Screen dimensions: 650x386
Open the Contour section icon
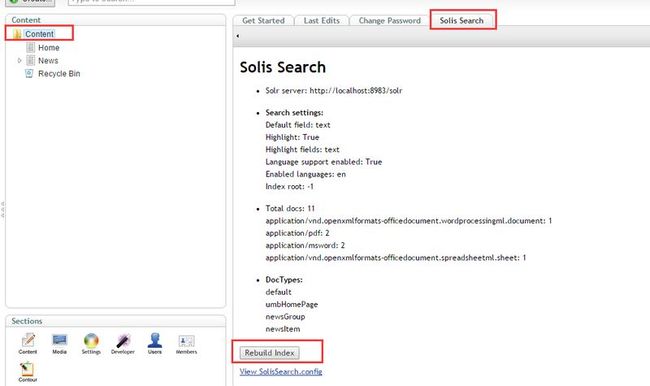[x=27, y=369]
